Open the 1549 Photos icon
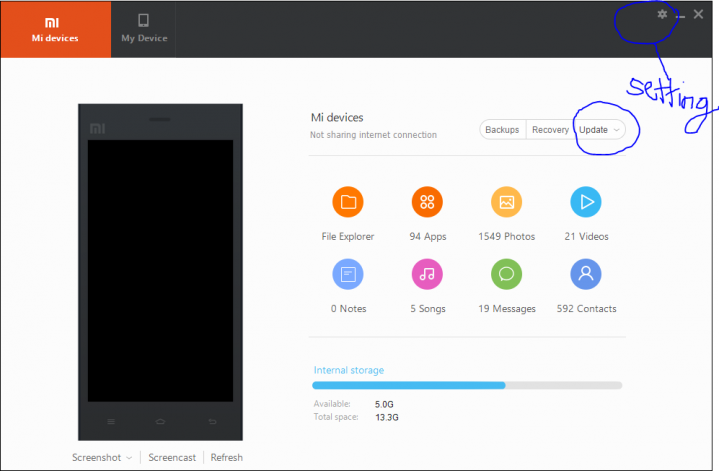Screen dimensions: 719x471 (507, 202)
